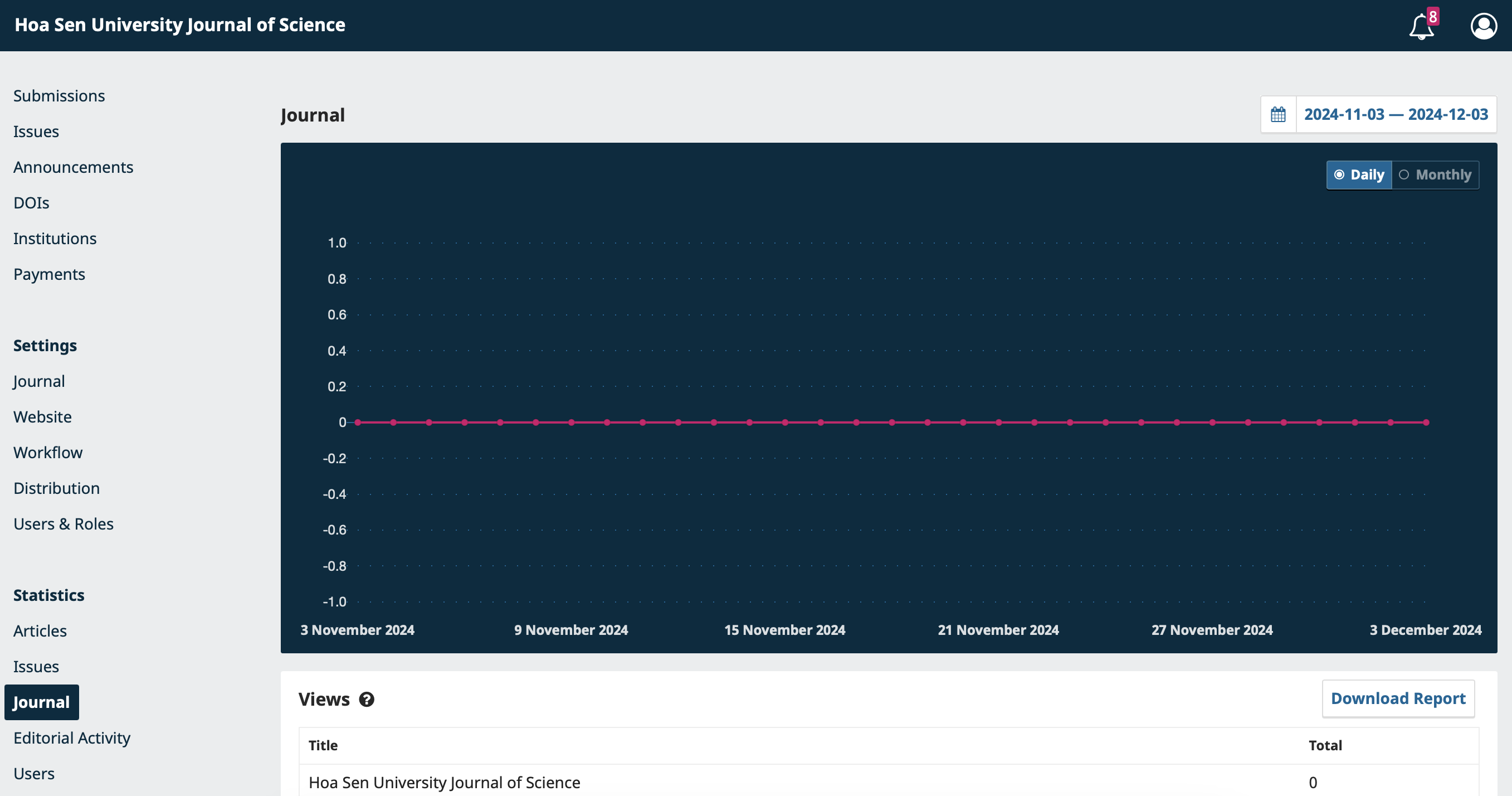The width and height of the screenshot is (1512, 796).
Task: Open the date range picker 2024-11-03 — 2024-12-03
Action: [x=1396, y=115]
